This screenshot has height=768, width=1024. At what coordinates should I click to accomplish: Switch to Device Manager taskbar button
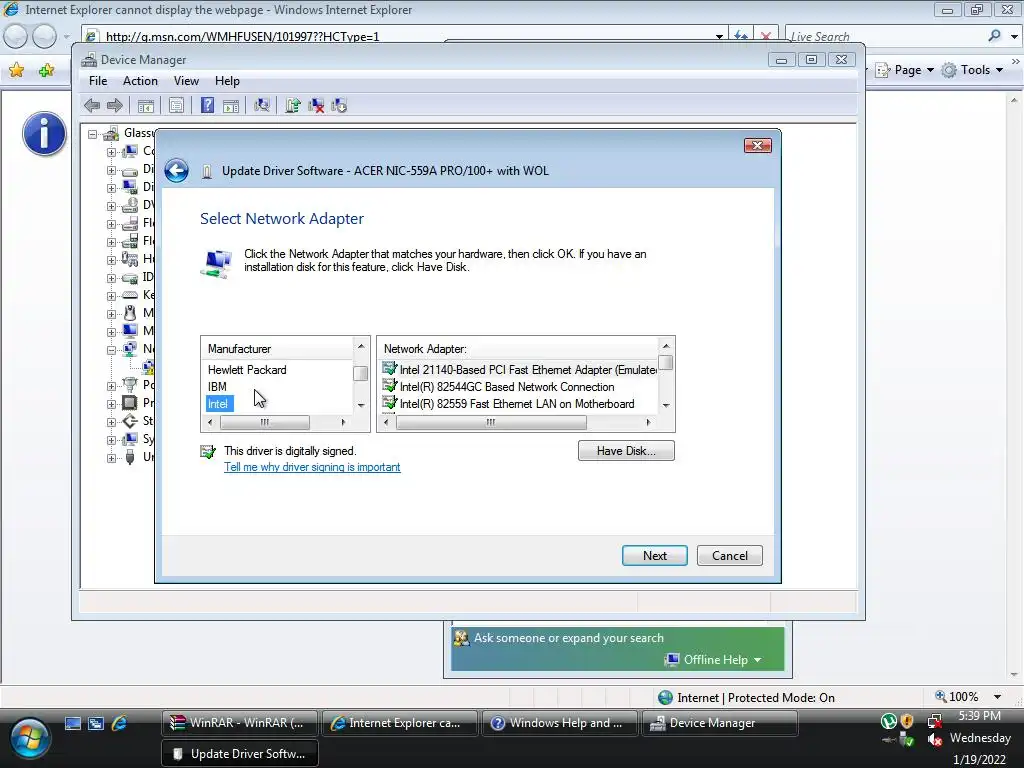[720, 723]
